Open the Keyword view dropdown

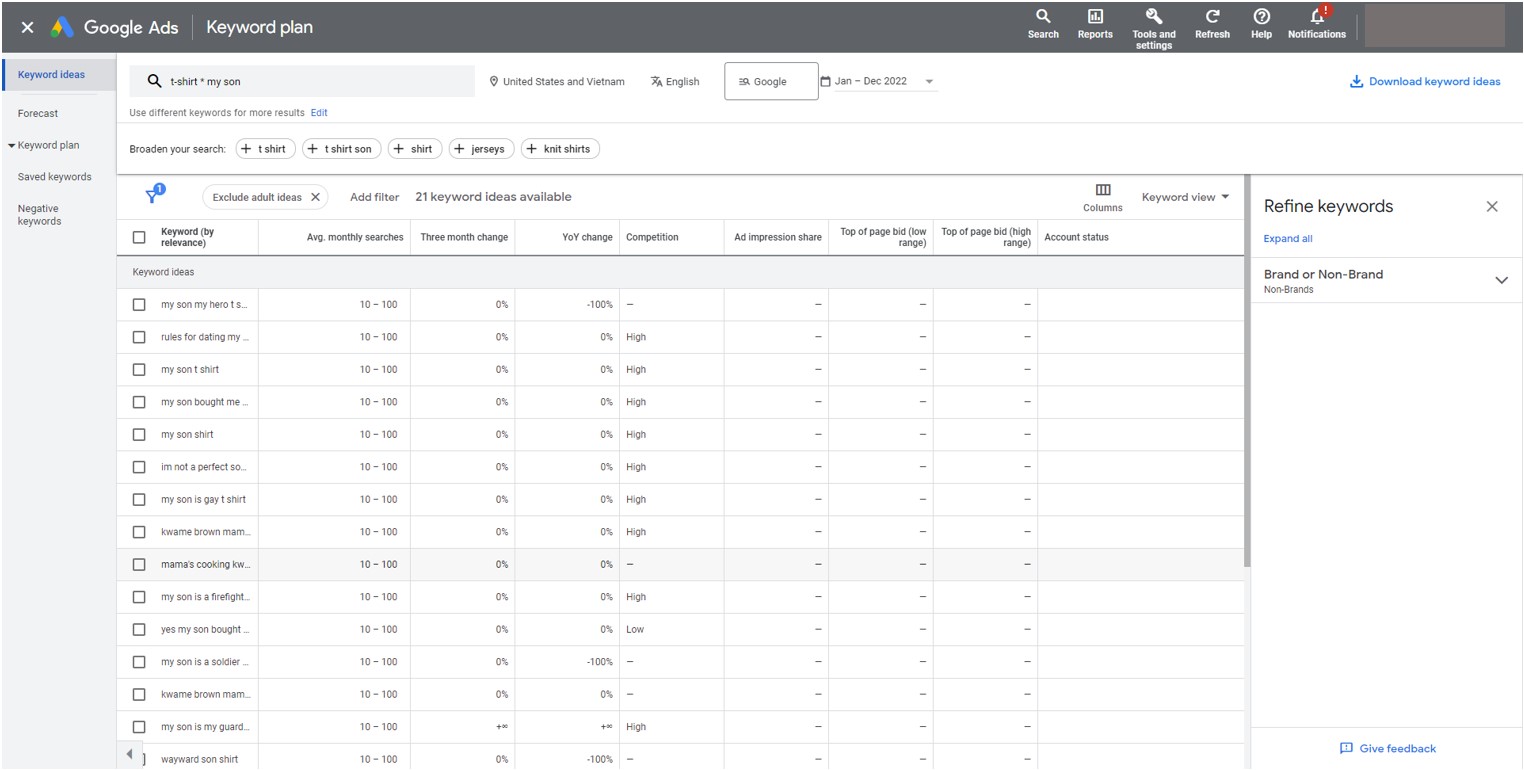(x=1185, y=197)
